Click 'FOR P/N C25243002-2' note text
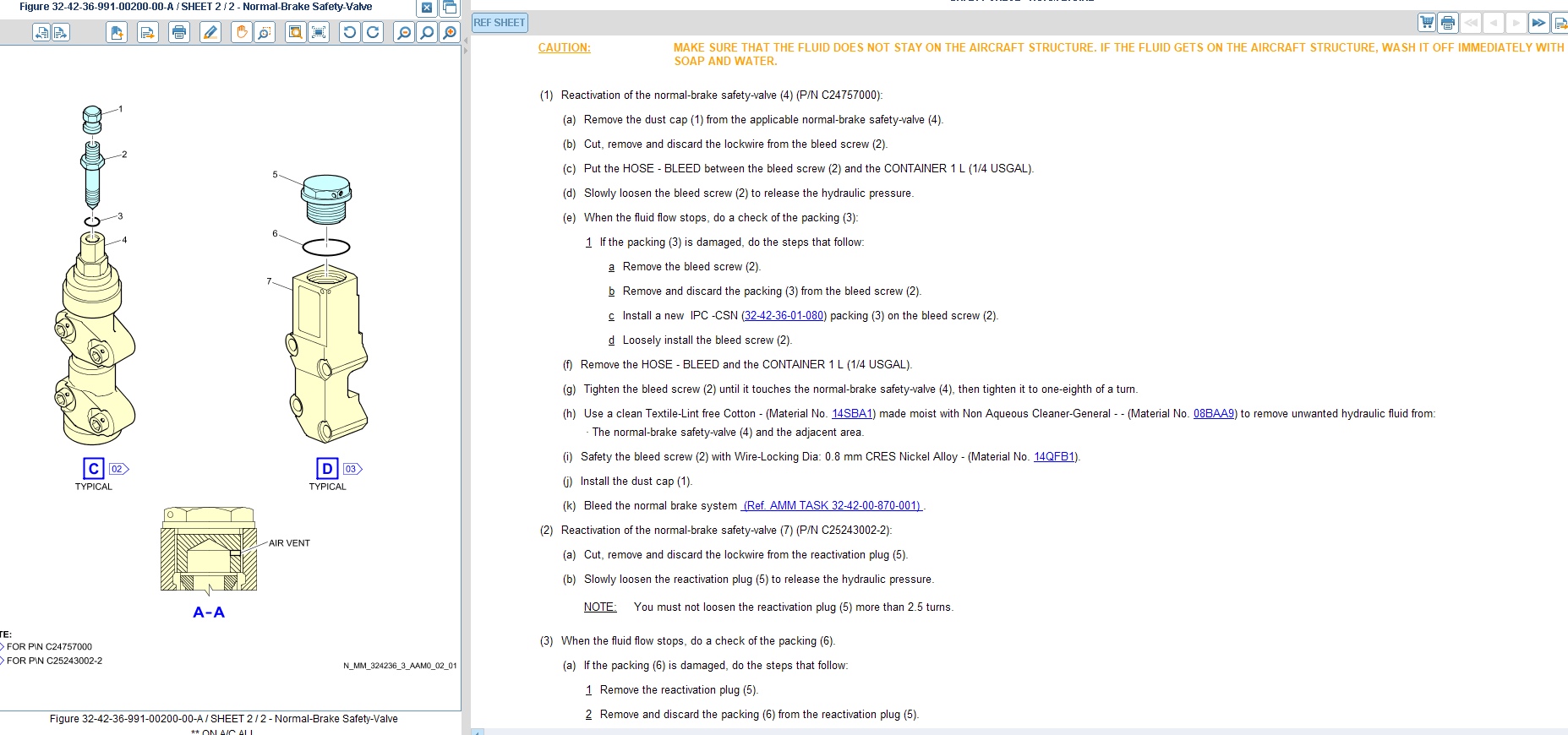This screenshot has width=1568, height=735. click(54, 661)
